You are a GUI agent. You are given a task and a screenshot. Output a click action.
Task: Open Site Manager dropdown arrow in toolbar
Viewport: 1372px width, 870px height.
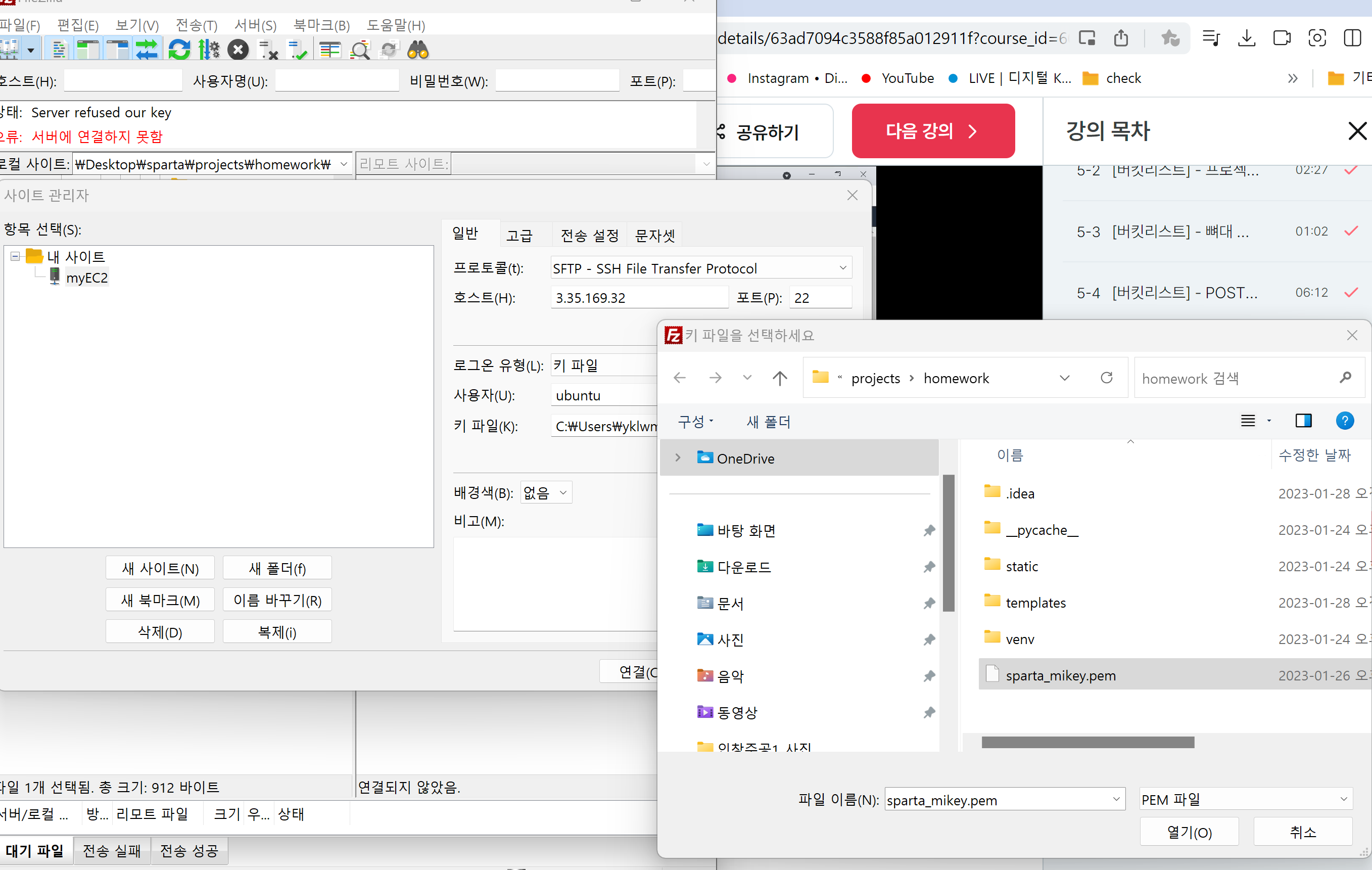tap(31, 50)
